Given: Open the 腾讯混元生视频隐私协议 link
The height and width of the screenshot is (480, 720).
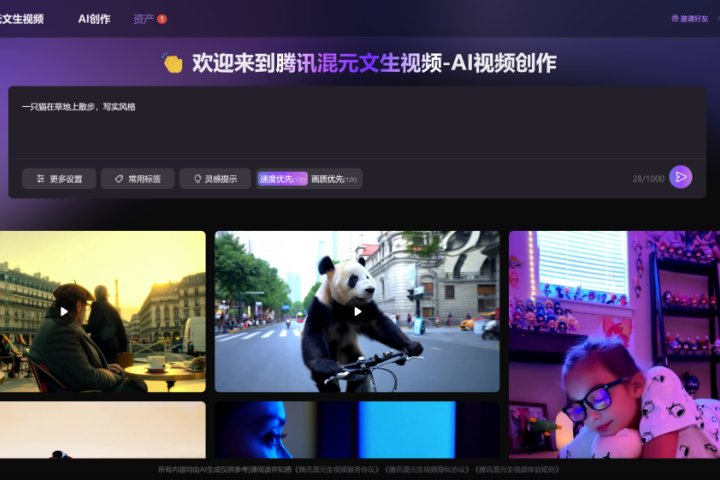Looking at the screenshot, I should (427, 470).
